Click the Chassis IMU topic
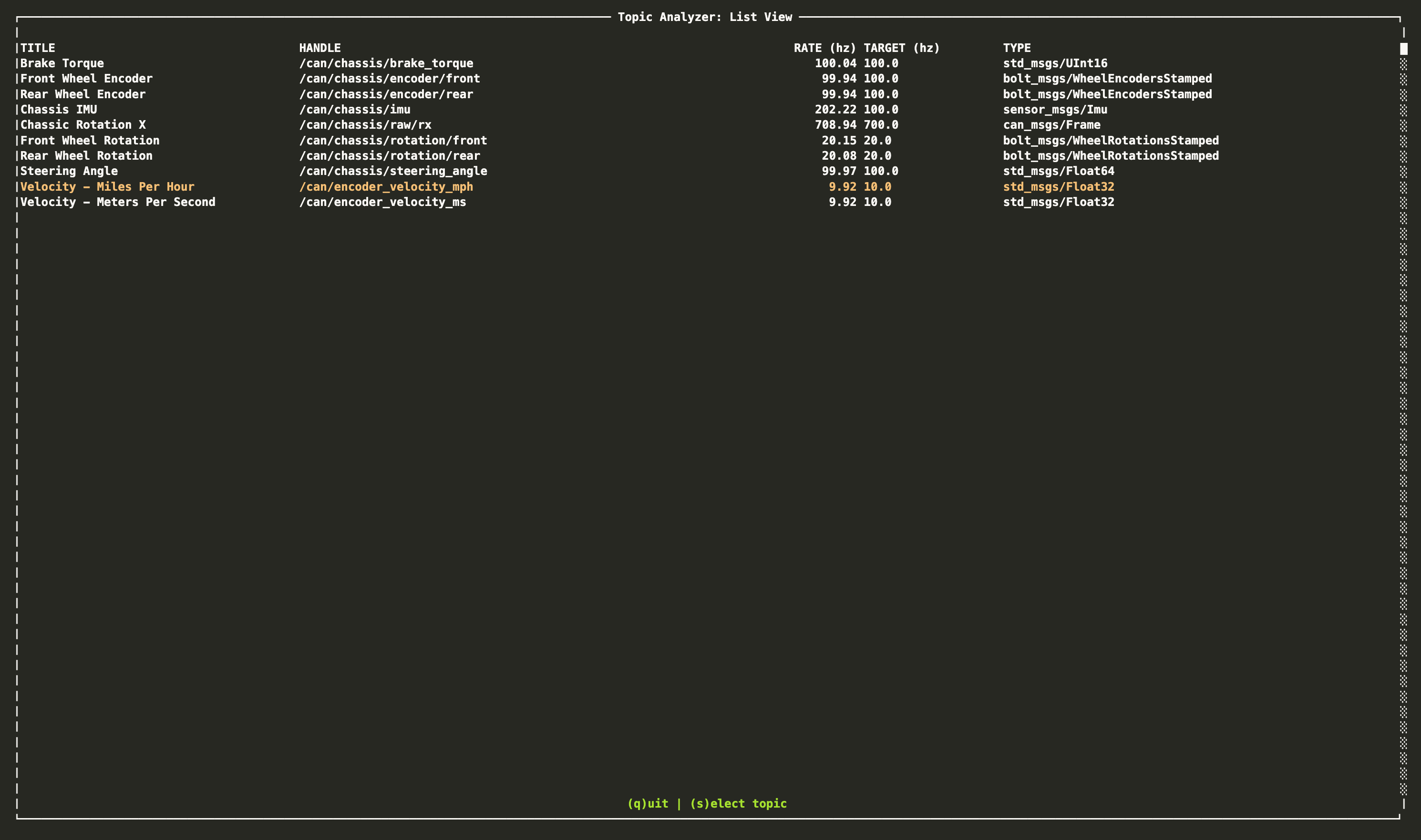 tap(58, 110)
